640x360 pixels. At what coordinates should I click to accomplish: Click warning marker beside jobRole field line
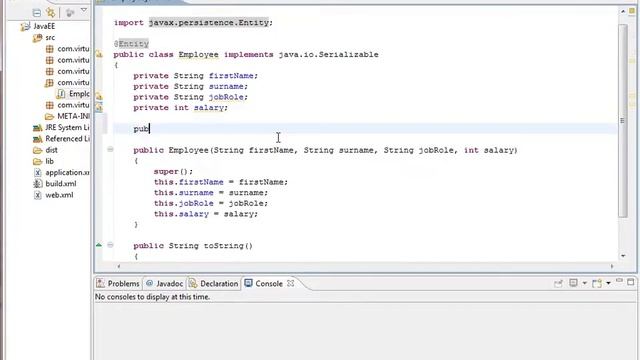click(x=99, y=97)
